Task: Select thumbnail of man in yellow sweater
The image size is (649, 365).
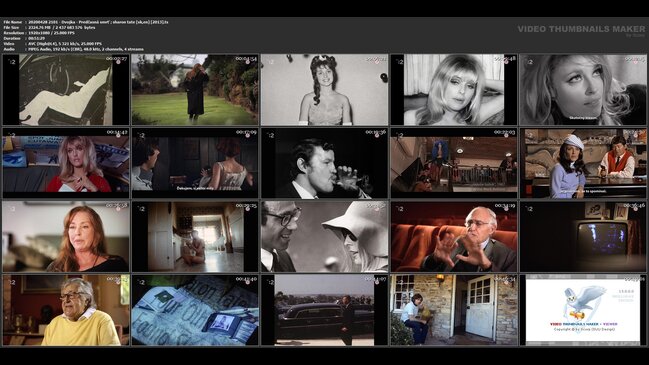Action: click(x=66, y=310)
